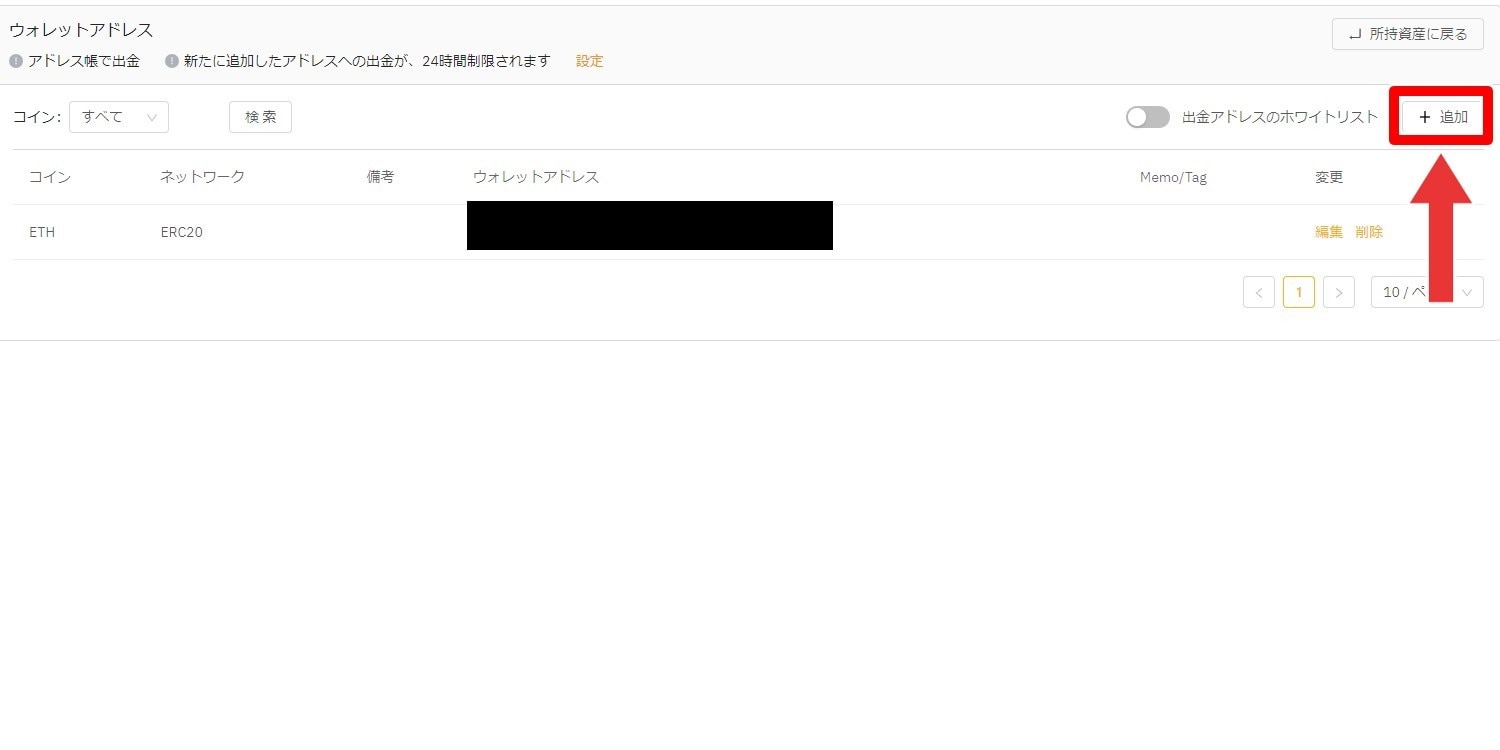Click the 追加 add address button
The height and width of the screenshot is (750, 1500).
(1442, 117)
